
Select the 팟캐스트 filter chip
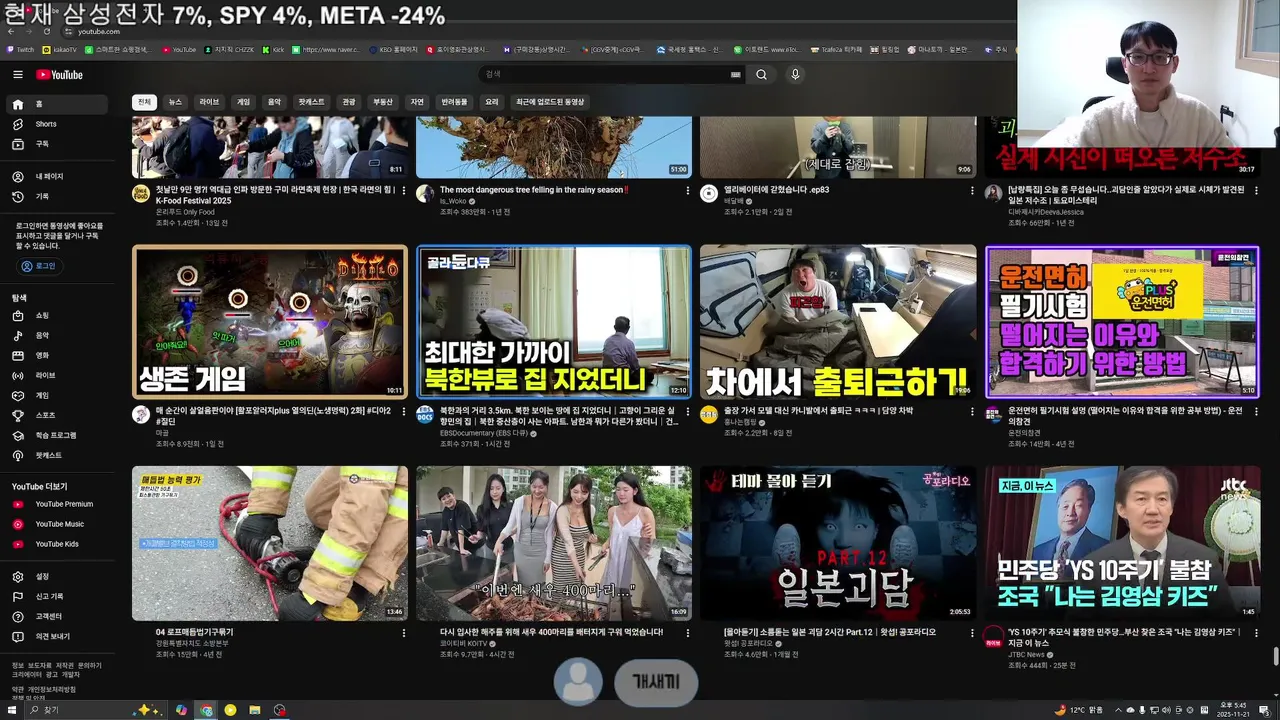click(x=311, y=102)
